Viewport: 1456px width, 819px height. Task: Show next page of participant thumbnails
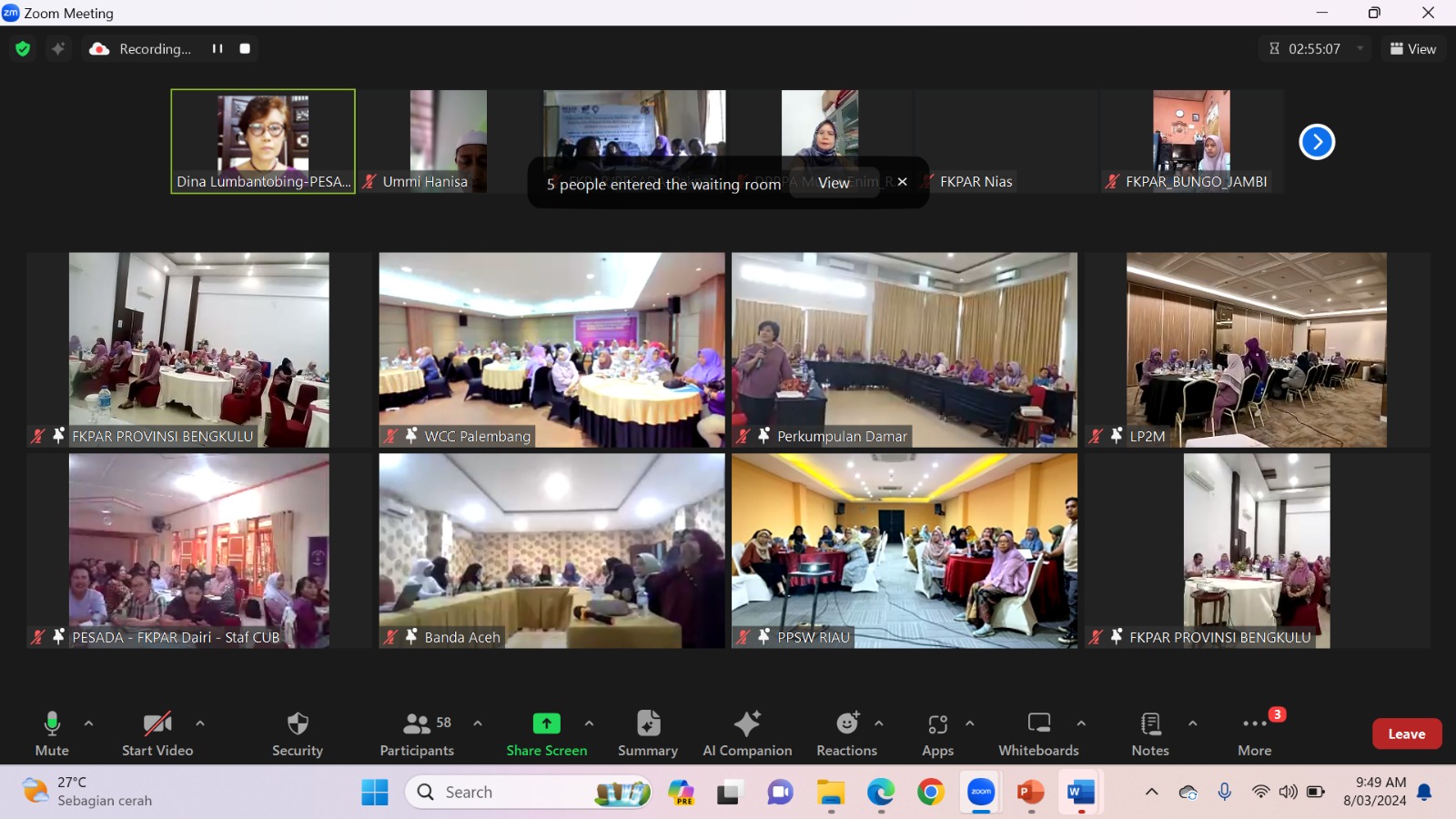click(1317, 142)
